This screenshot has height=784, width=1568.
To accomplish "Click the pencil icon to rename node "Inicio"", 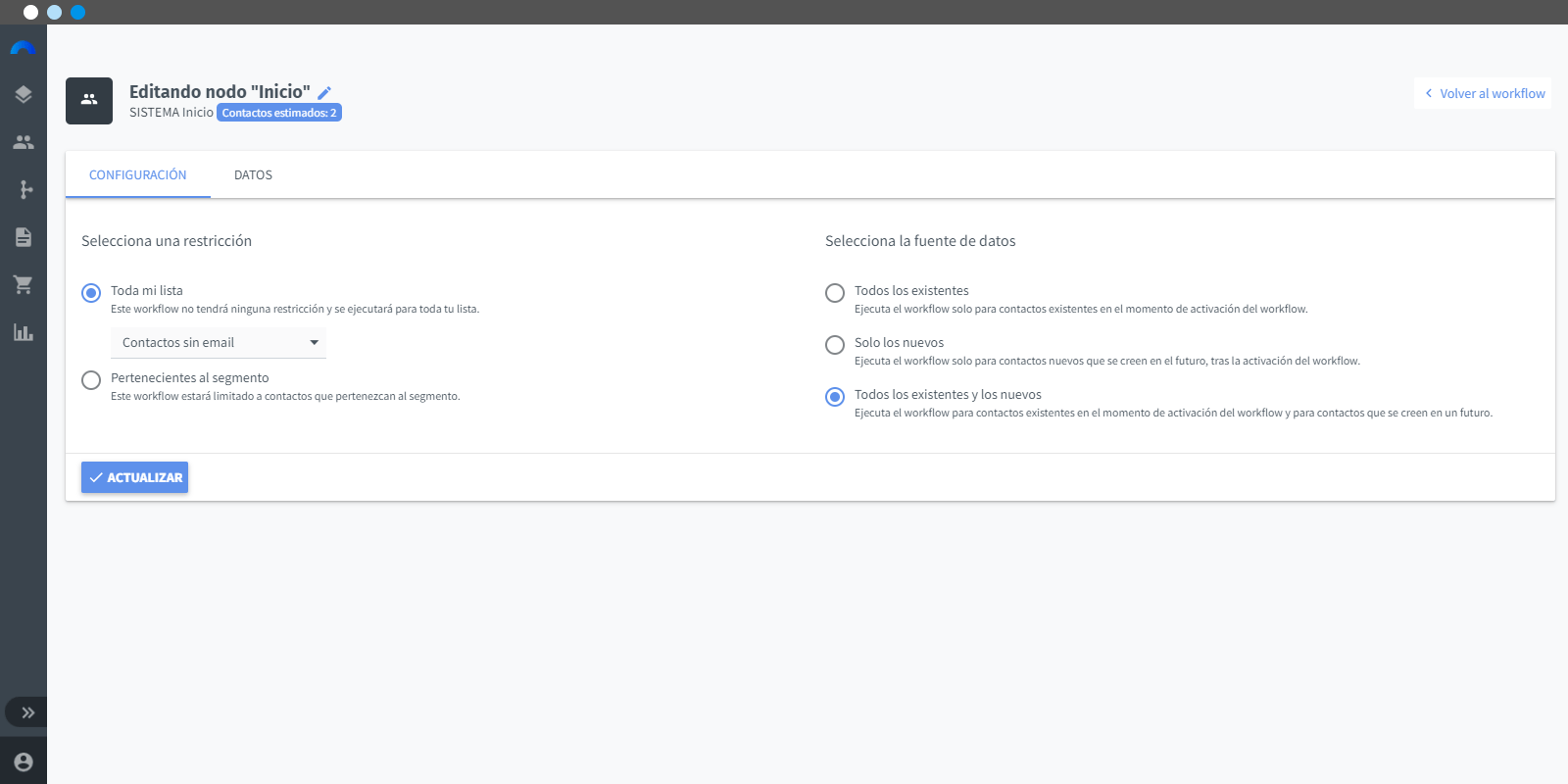I will point(324,93).
